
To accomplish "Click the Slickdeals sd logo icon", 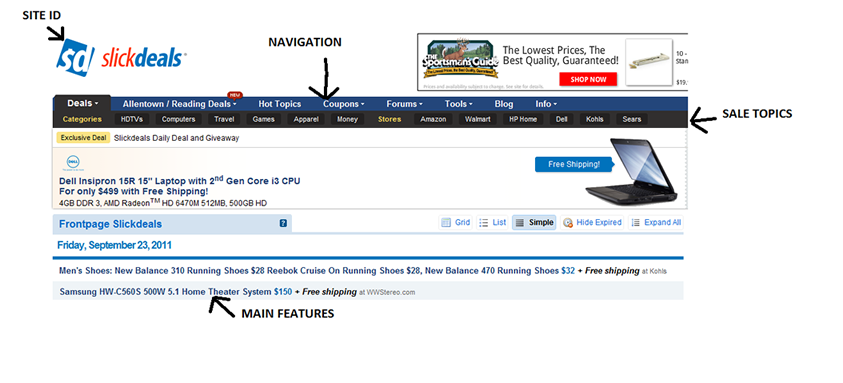I will (x=75, y=57).
